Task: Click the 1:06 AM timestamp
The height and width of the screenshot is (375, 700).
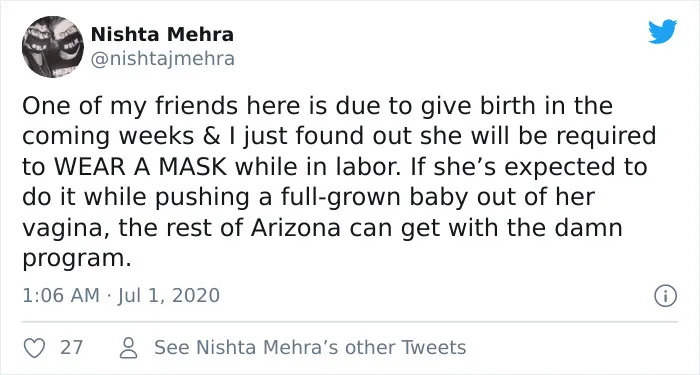Action: tap(61, 296)
